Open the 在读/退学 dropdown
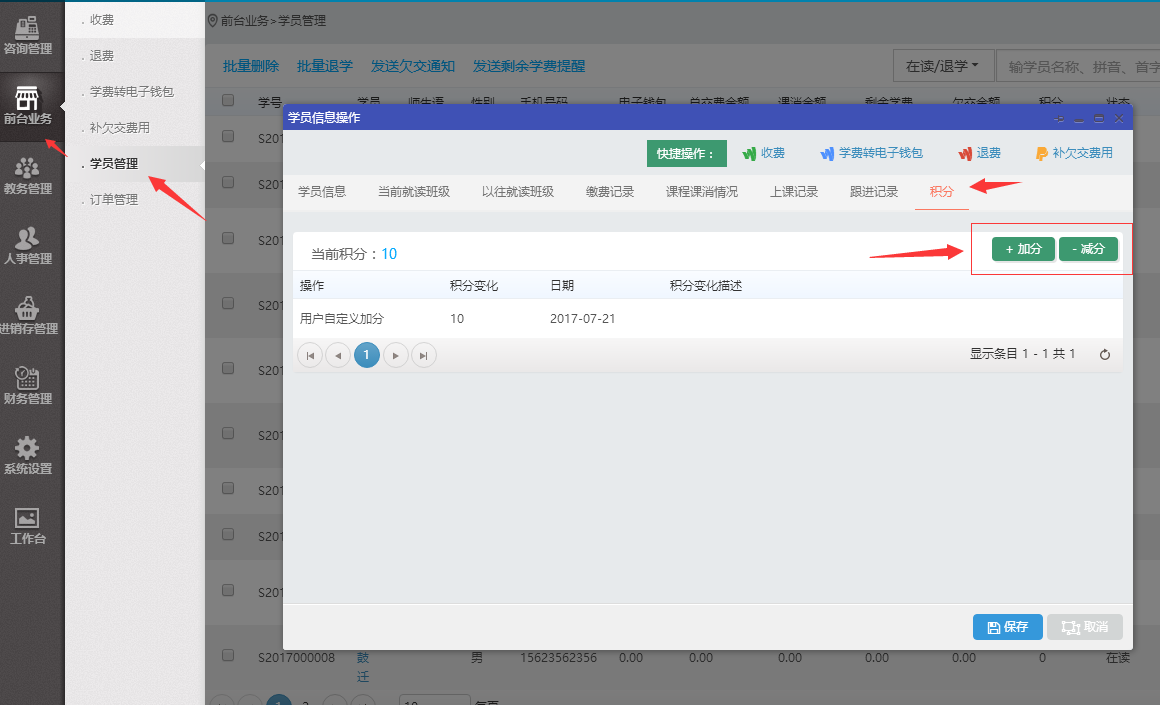This screenshot has width=1160, height=705. coord(942,66)
